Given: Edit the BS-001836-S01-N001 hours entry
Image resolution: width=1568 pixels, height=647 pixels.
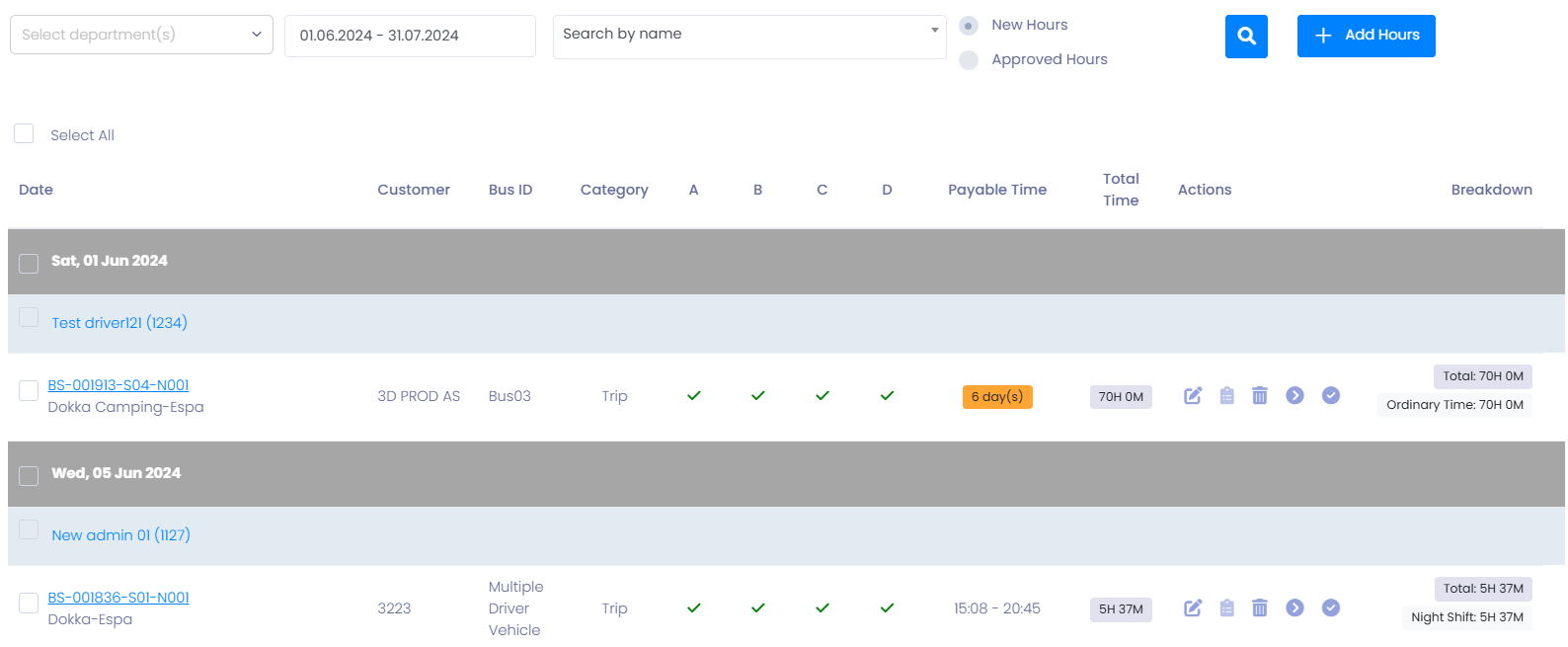Looking at the screenshot, I should [1193, 608].
